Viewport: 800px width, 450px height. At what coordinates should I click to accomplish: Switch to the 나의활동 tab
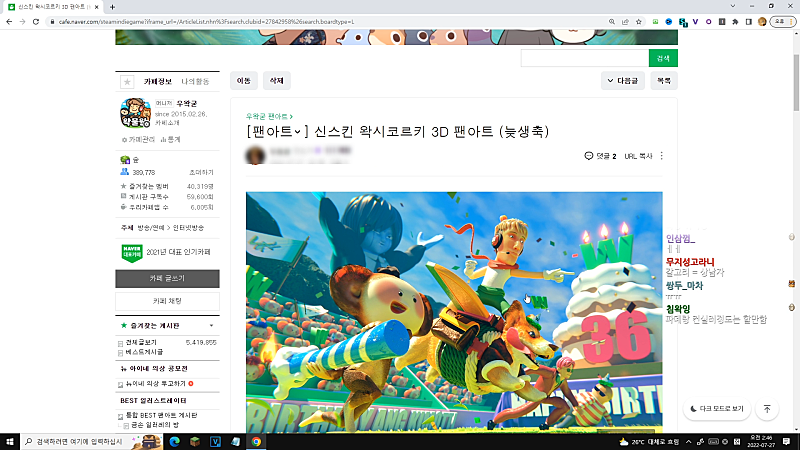coord(195,81)
